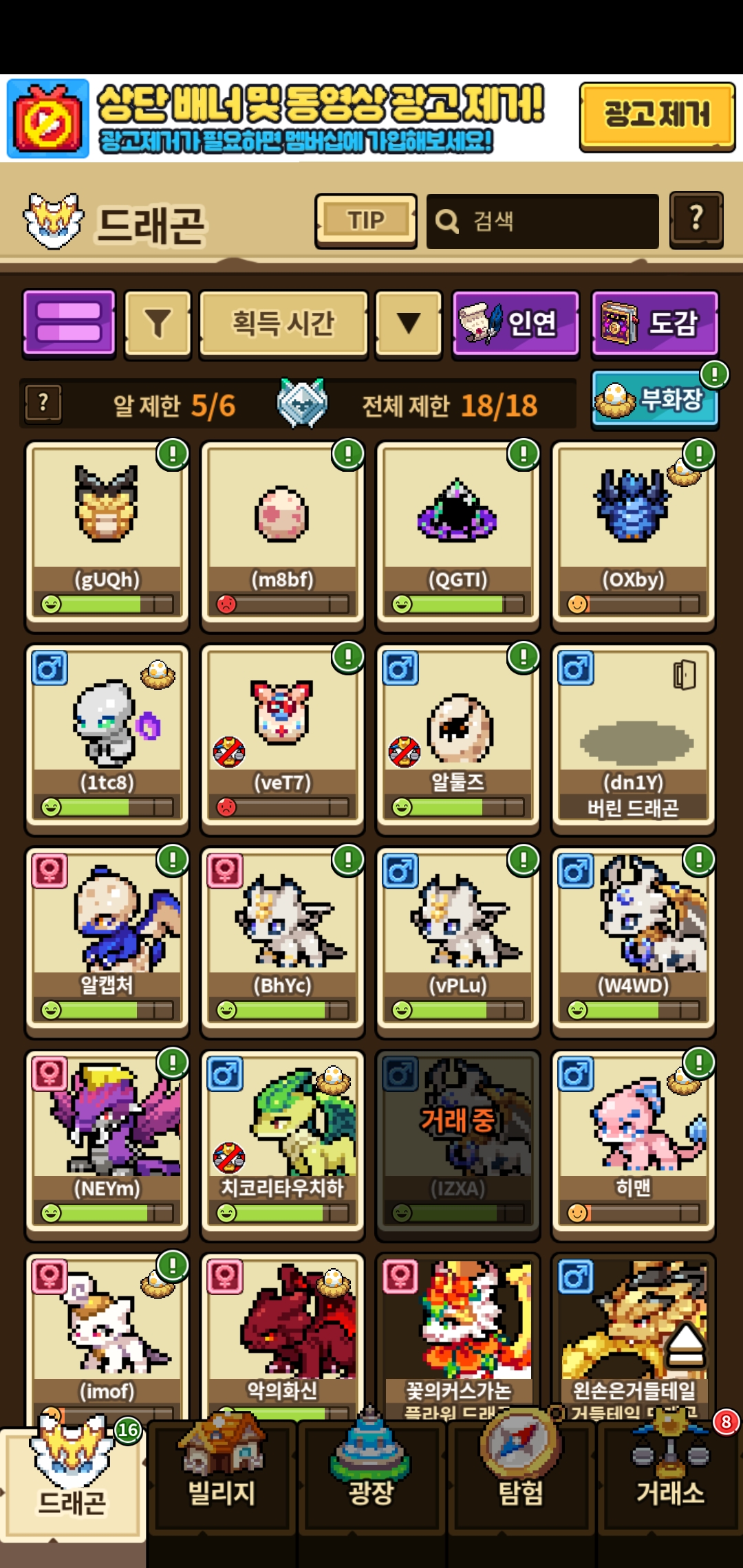Click the diamond rank badge icon
The width and height of the screenshot is (743, 1568).
(302, 403)
